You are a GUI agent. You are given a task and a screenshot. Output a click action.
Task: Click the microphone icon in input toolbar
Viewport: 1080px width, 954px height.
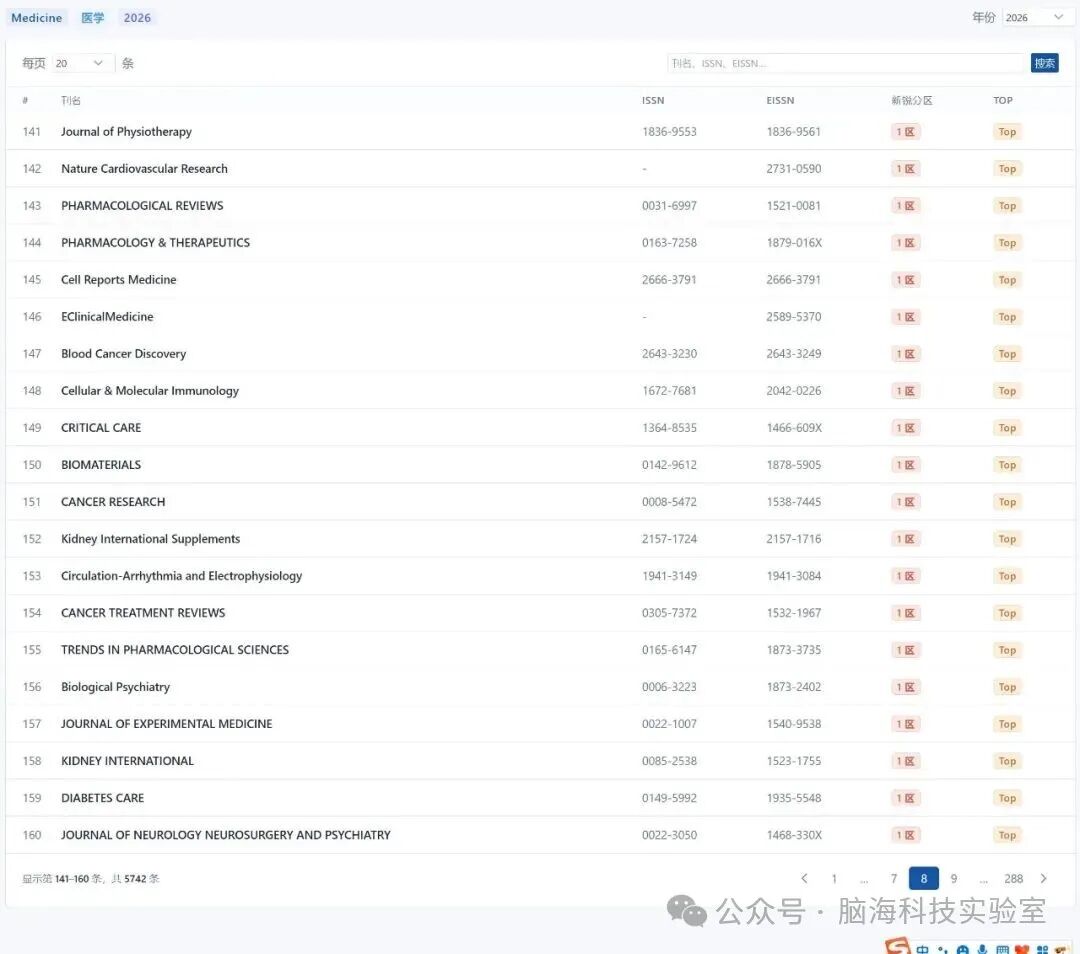(x=982, y=949)
